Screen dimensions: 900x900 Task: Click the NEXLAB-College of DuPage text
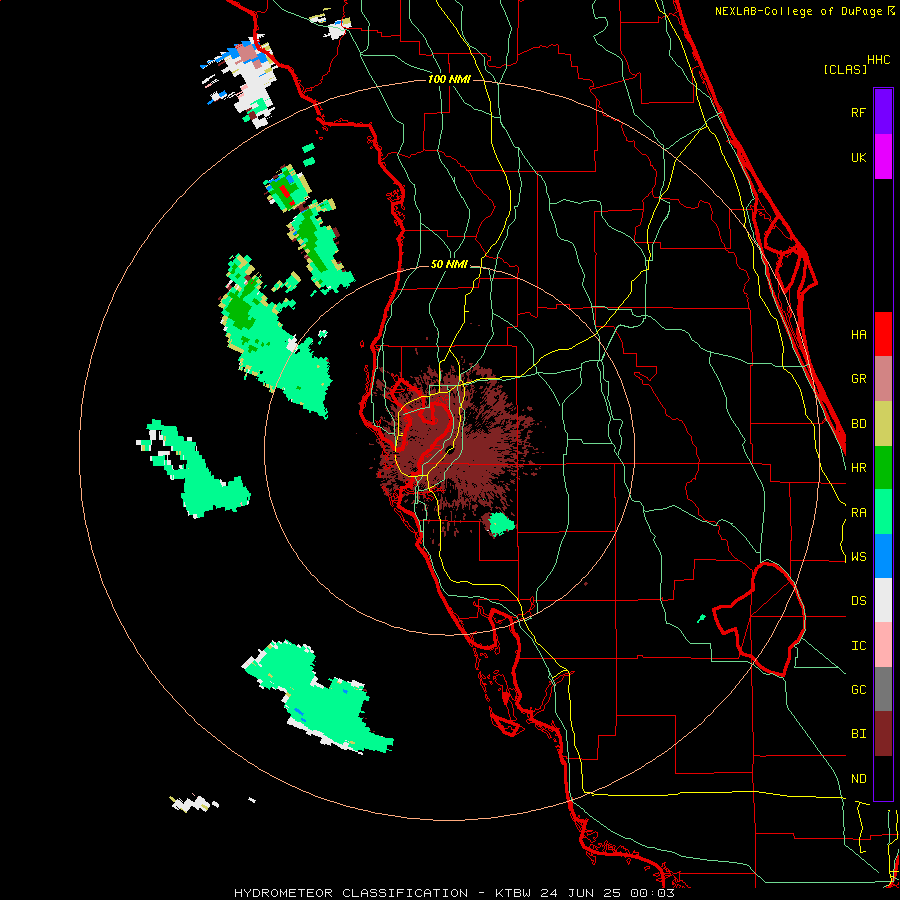(800, 11)
